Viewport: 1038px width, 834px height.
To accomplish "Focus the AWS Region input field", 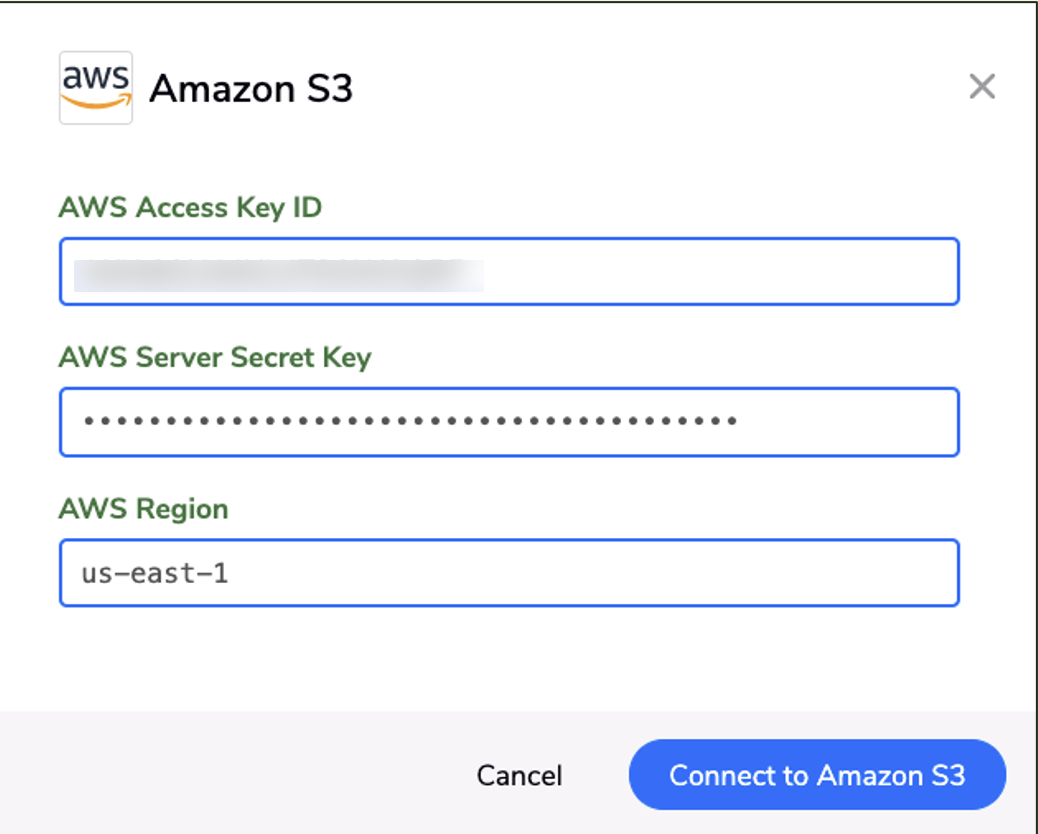I will point(509,573).
